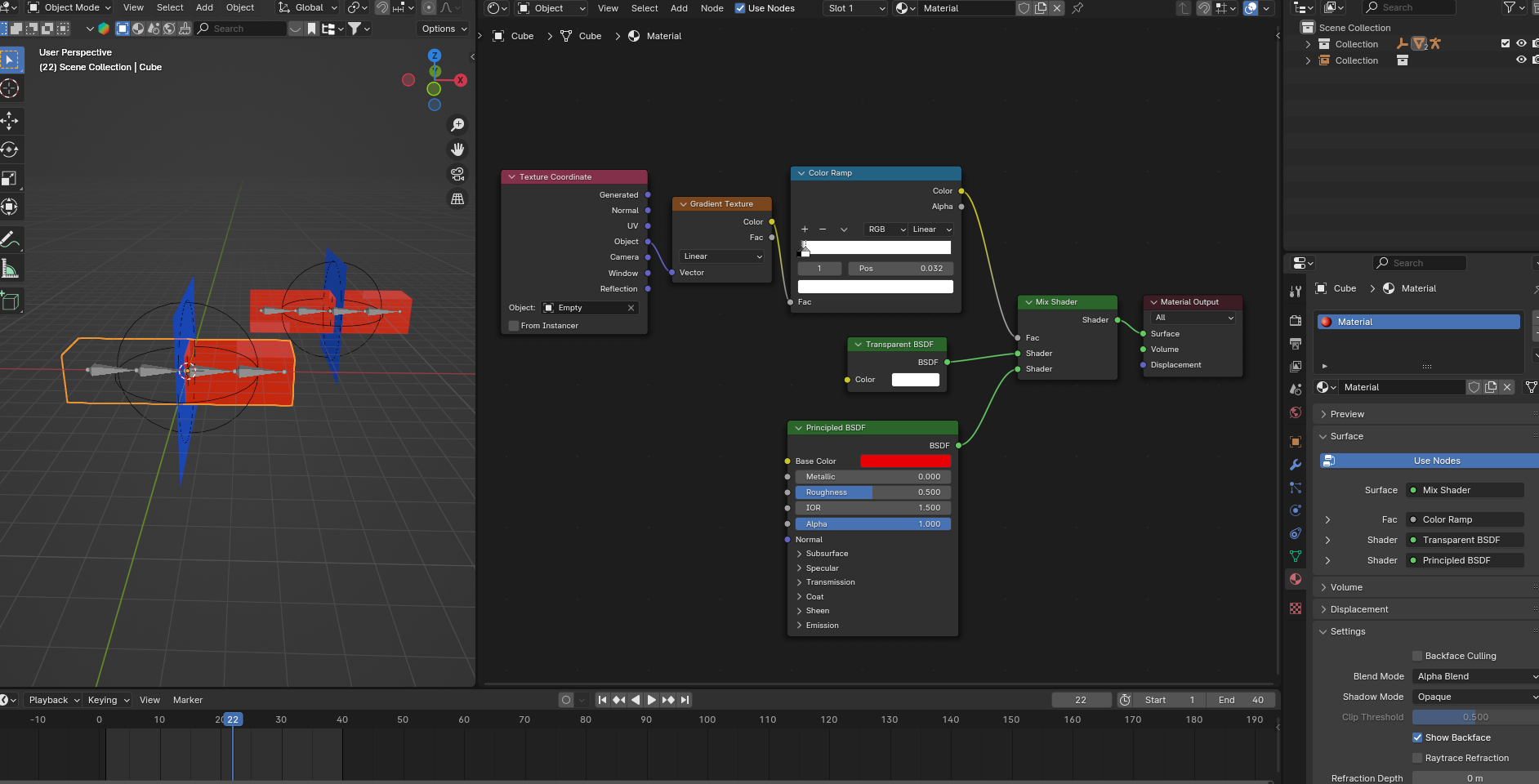1539x784 pixels.
Task: Open the Blend Mode Alpha Blend dropdown
Action: [x=1477, y=676]
